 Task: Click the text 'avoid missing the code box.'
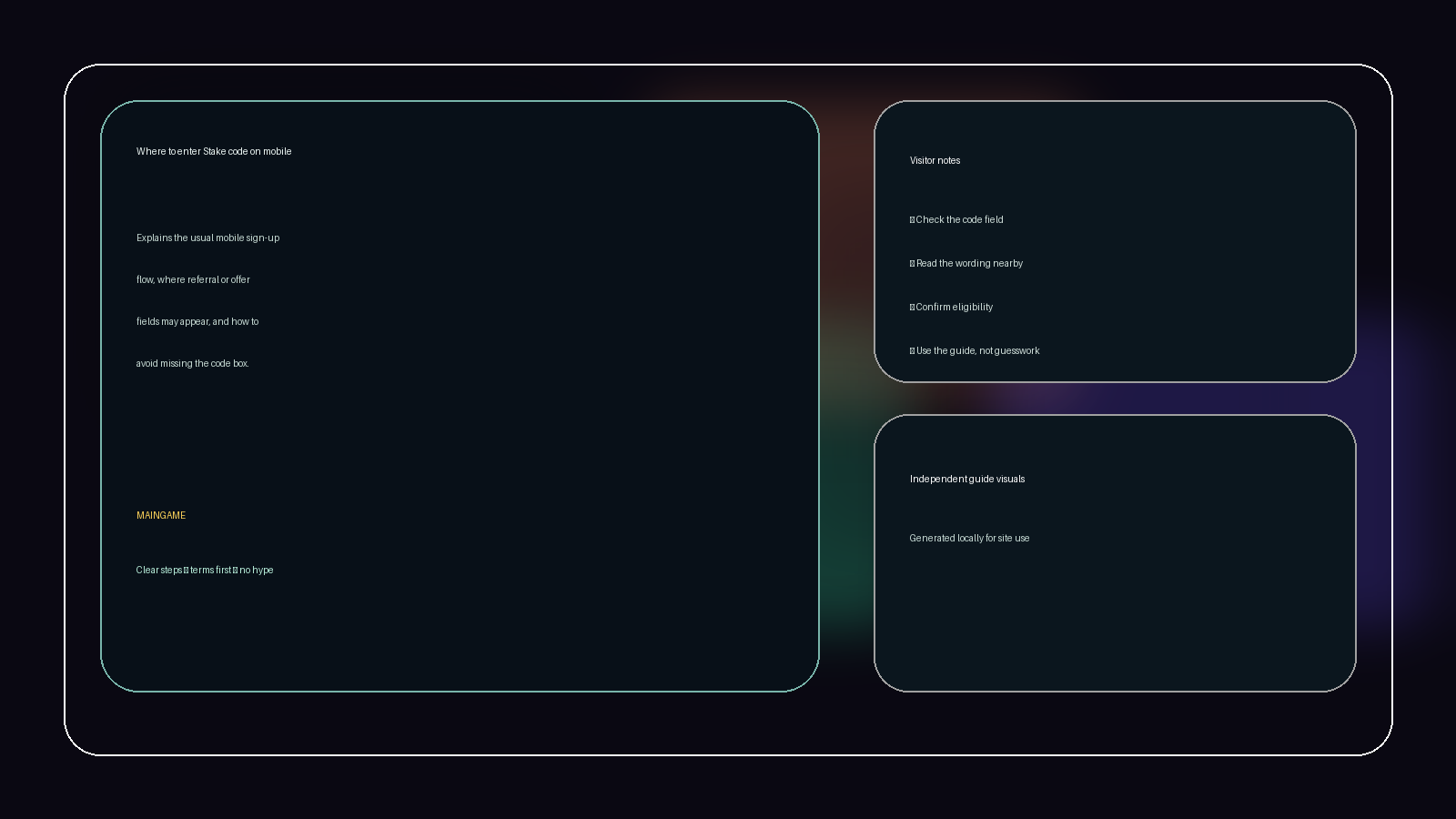click(193, 363)
